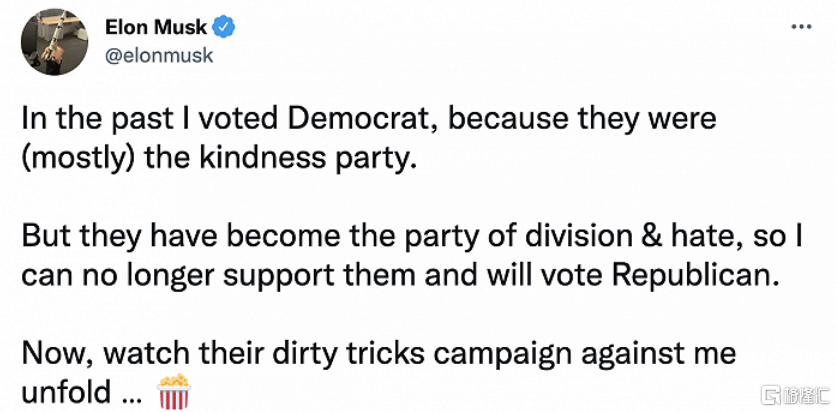Click the line starting 'can no longer support'
Image resolution: width=836 pixels, height=412 pixels.
[x=398, y=276]
